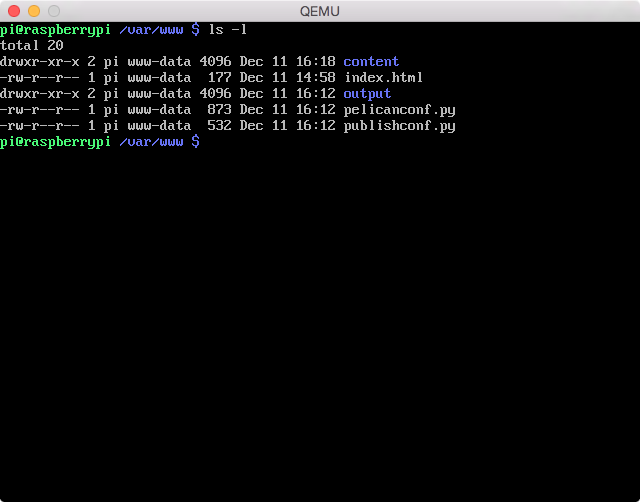The image size is (640, 502).
Task: Click the 14:58 timestamp of index.html
Action: [x=316, y=78]
